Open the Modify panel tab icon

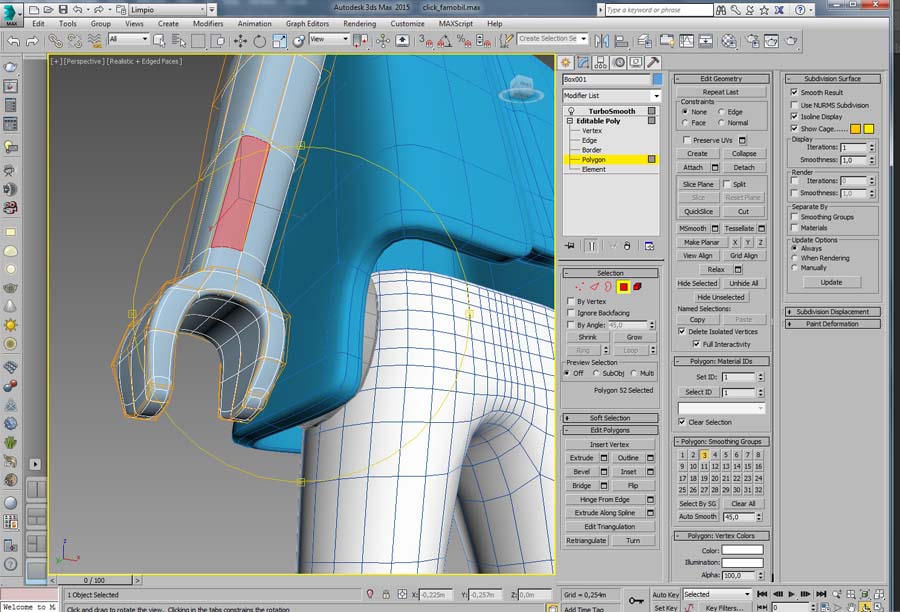click(584, 62)
